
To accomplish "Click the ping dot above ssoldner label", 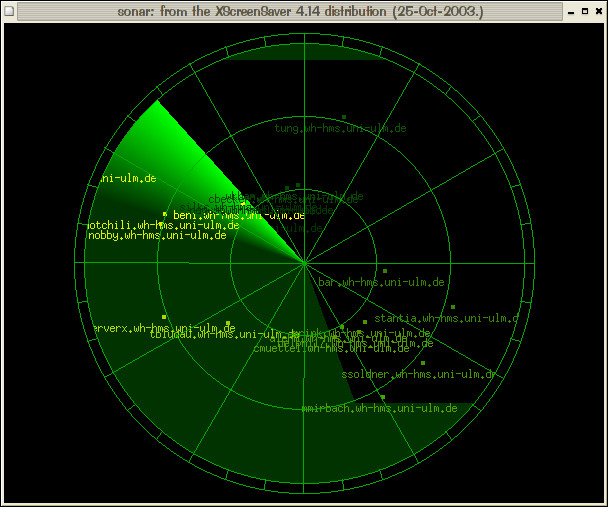I will (x=423, y=363).
